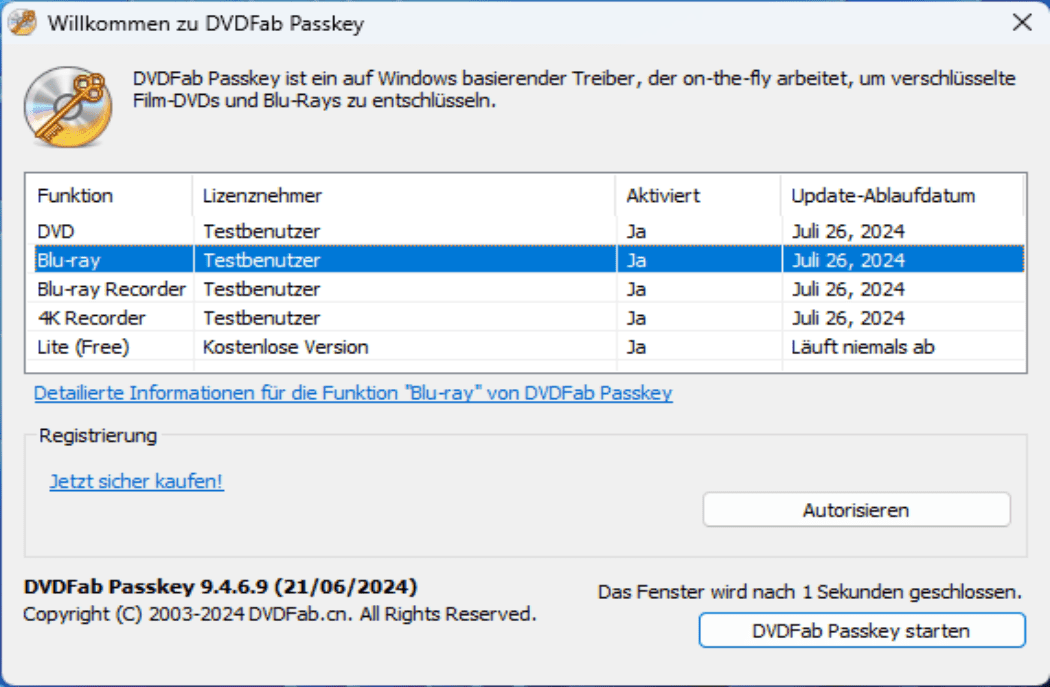Image resolution: width=1050 pixels, height=687 pixels.
Task: Click the Autorisieren button
Action: pyautogui.click(x=856, y=510)
